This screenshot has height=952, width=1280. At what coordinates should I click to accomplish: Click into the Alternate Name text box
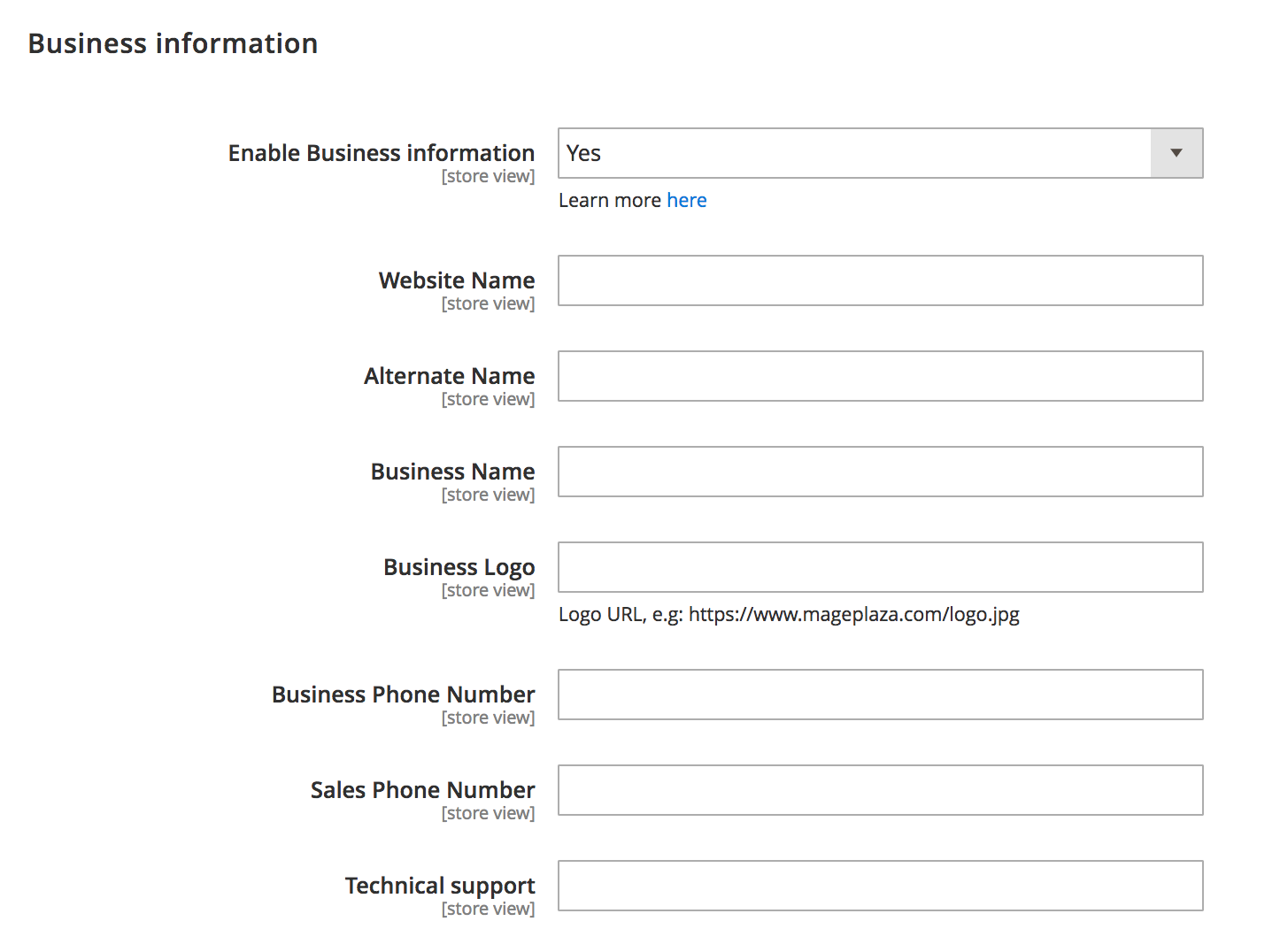(x=880, y=376)
